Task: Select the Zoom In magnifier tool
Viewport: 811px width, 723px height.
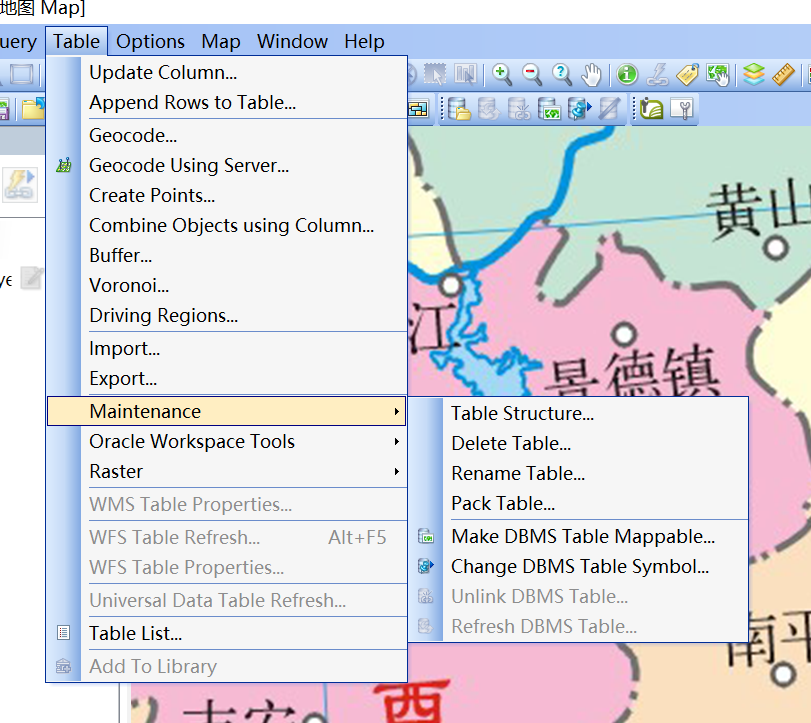Action: pyautogui.click(x=501, y=74)
